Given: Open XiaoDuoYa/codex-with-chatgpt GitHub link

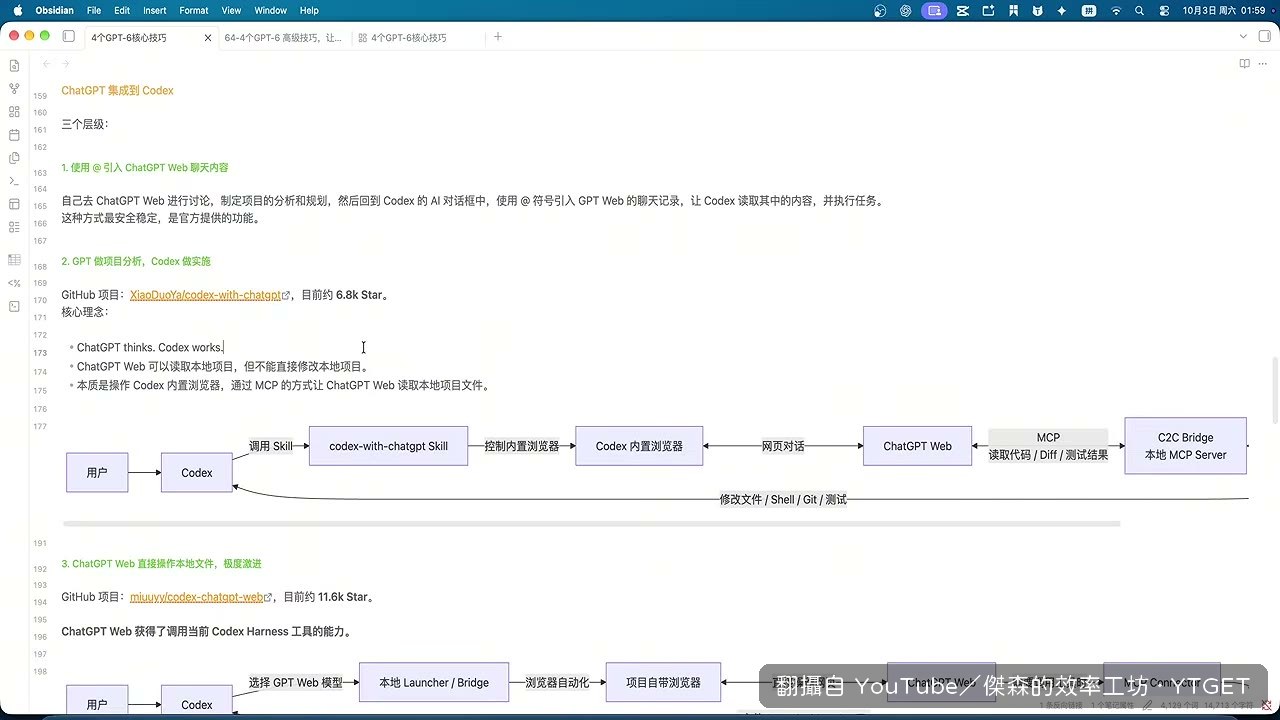Looking at the screenshot, I should pos(206,295).
